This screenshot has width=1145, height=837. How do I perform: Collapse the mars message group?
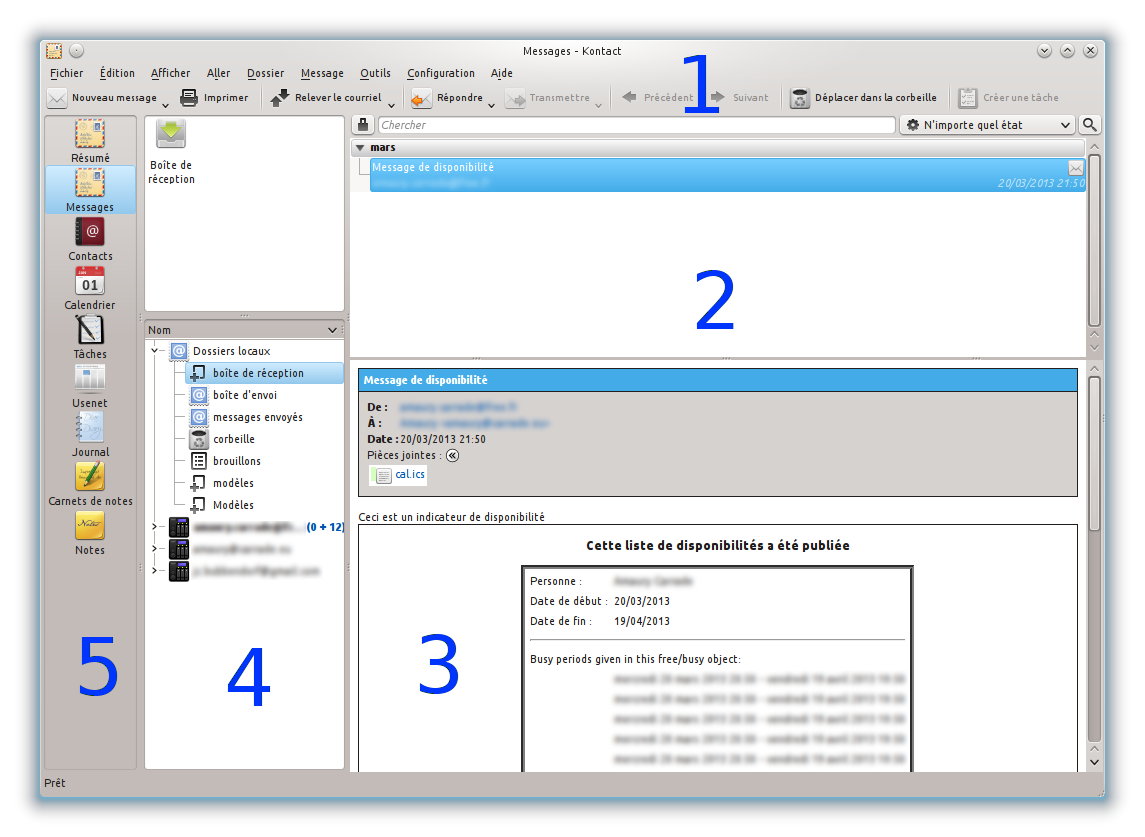(360, 148)
